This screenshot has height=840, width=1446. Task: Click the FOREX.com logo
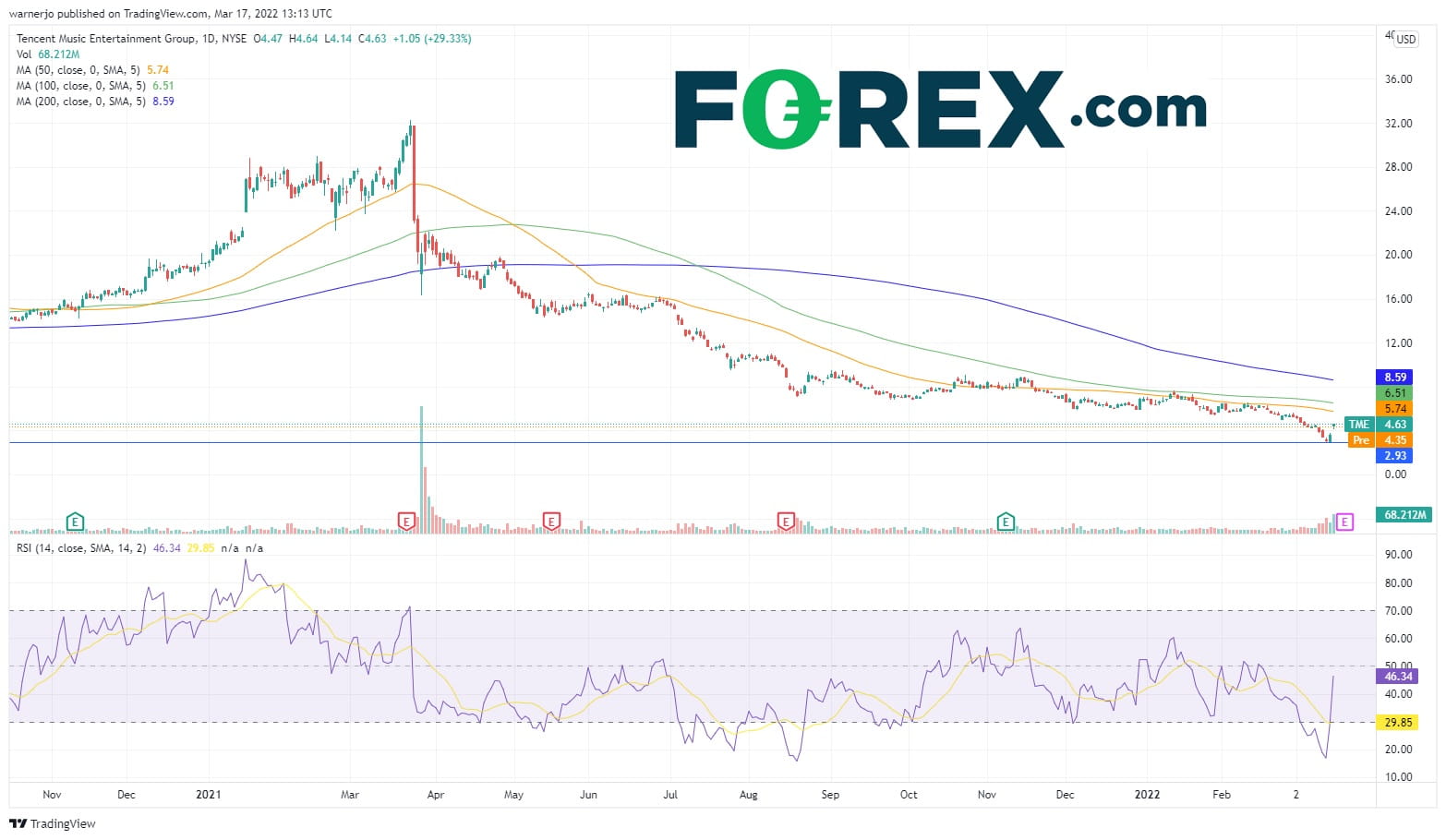click(x=940, y=109)
